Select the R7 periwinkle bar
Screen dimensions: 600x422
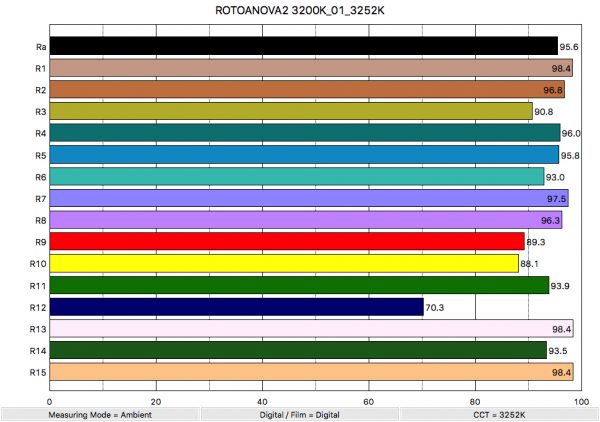click(309, 198)
